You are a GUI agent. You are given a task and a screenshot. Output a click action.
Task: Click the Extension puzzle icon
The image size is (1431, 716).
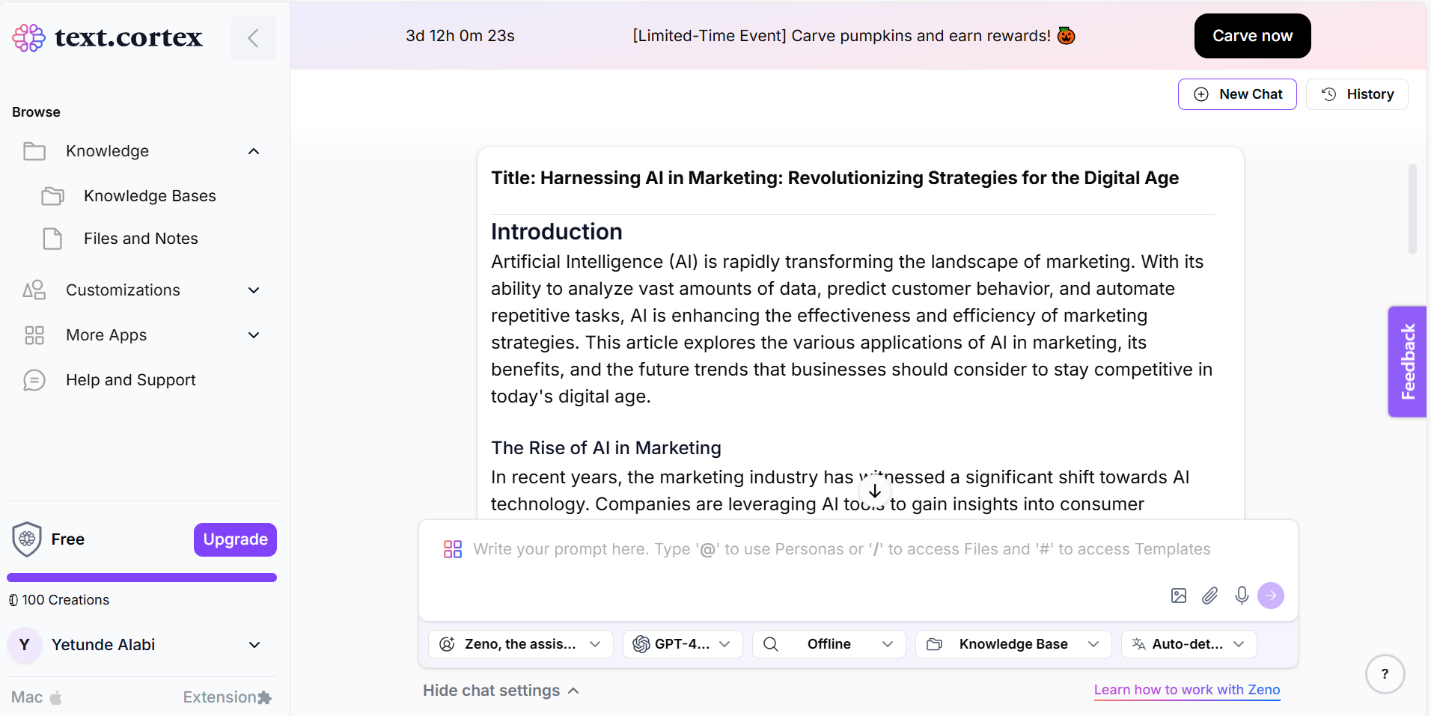(x=264, y=697)
